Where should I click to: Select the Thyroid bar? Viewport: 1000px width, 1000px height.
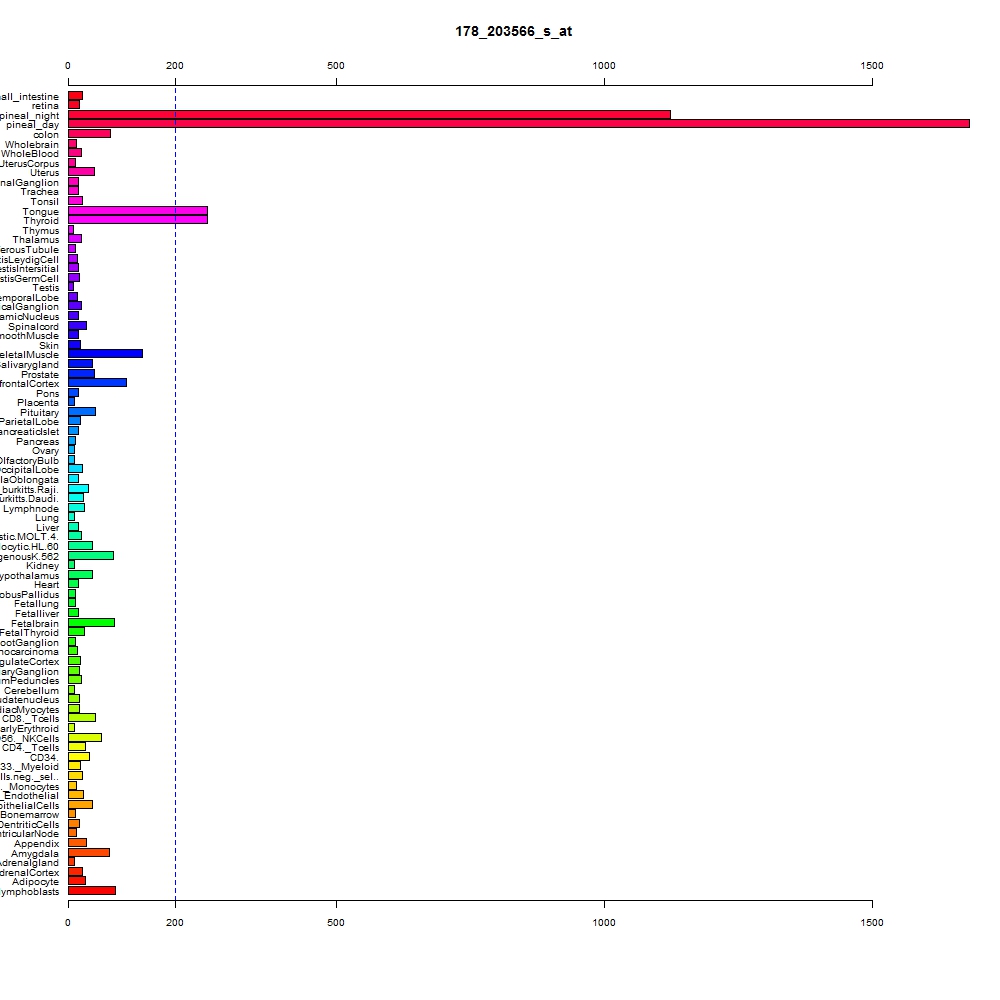point(138,220)
